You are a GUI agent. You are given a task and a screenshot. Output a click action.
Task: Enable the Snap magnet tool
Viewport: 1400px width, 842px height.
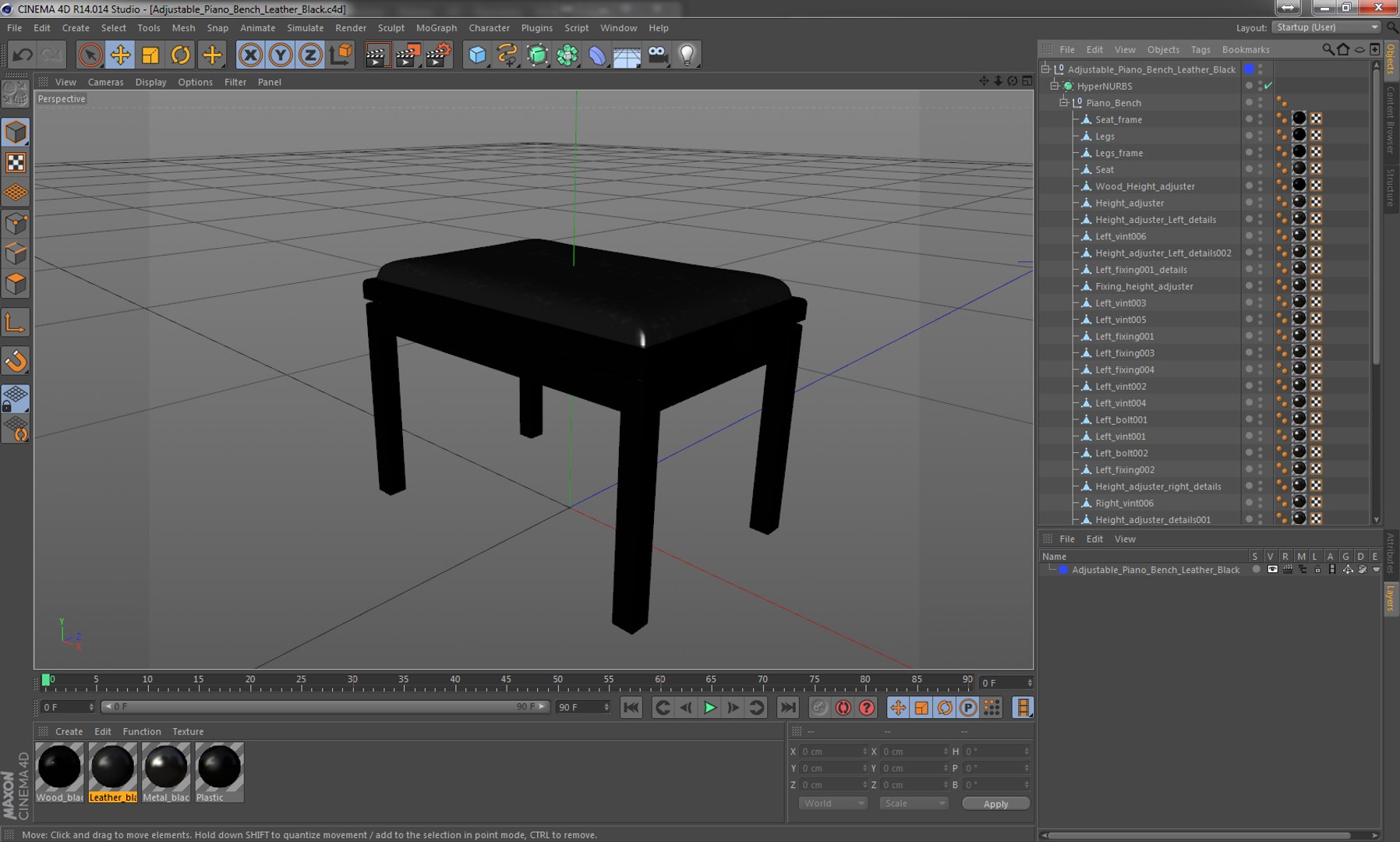tap(16, 361)
